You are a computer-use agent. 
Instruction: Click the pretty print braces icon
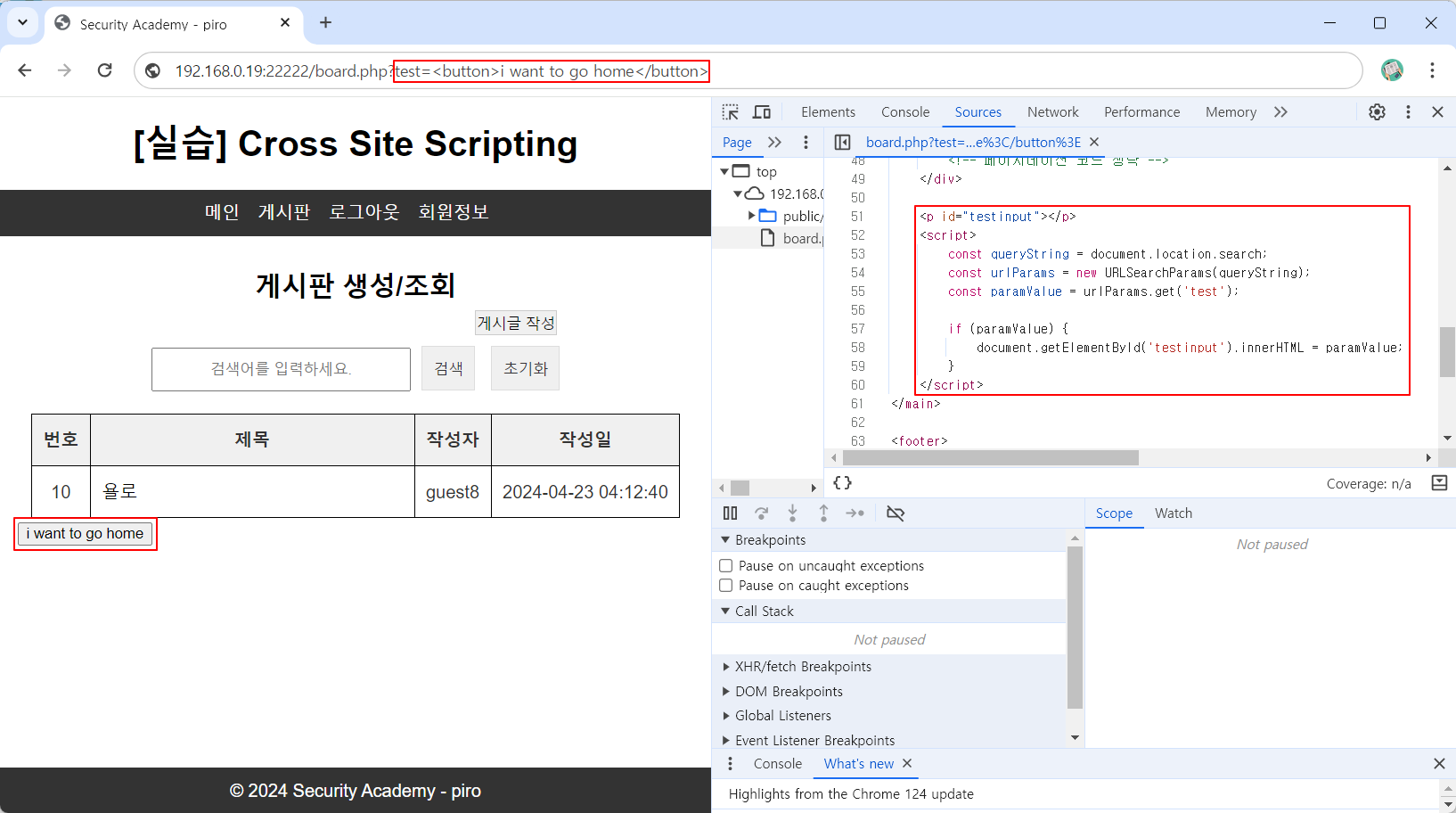842,483
